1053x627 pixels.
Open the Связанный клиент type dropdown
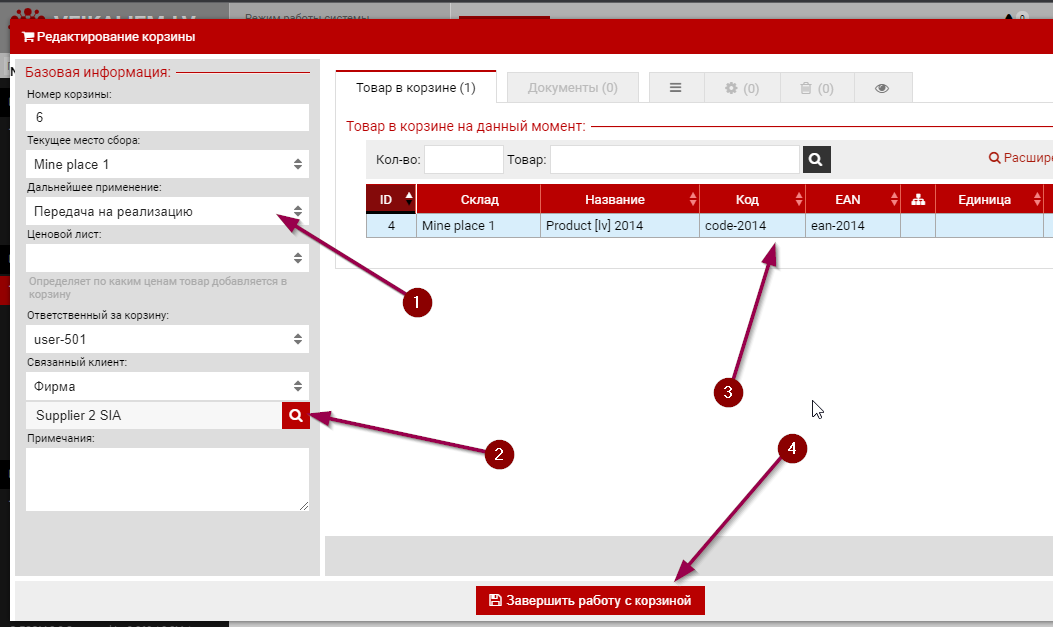click(167, 386)
